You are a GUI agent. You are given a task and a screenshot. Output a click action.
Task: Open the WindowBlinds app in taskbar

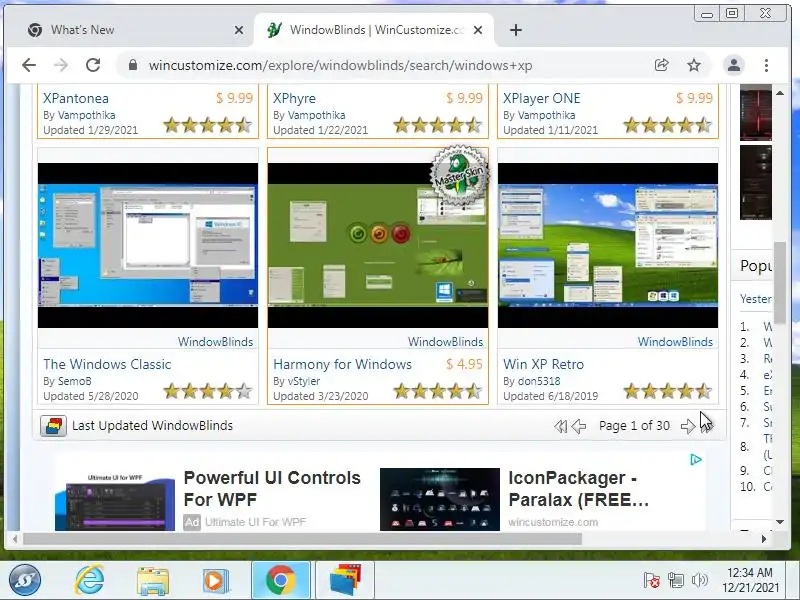(345, 580)
